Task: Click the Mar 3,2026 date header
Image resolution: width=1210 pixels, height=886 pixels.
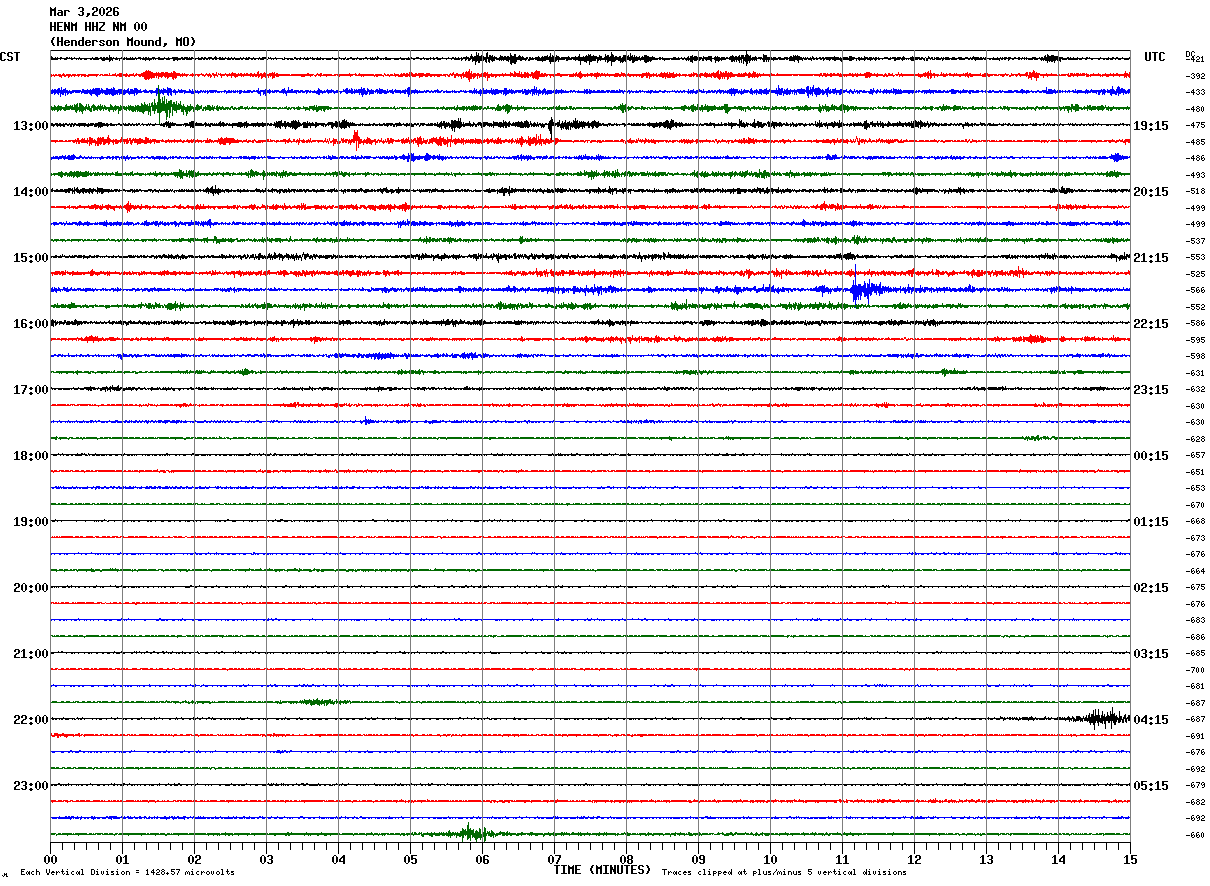Action: [84, 12]
